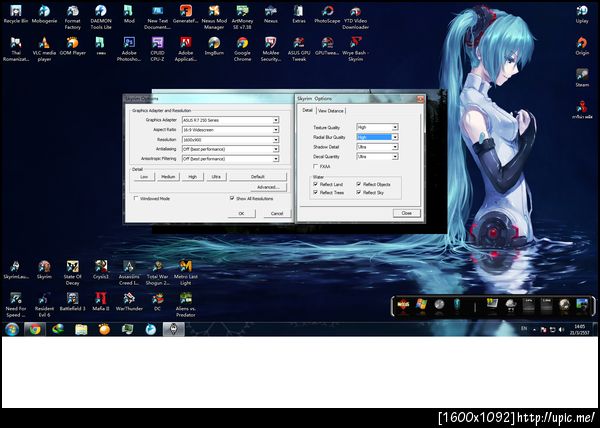Open the Adobe Photoshop shortcut
This screenshot has height=428, width=600.
129,49
